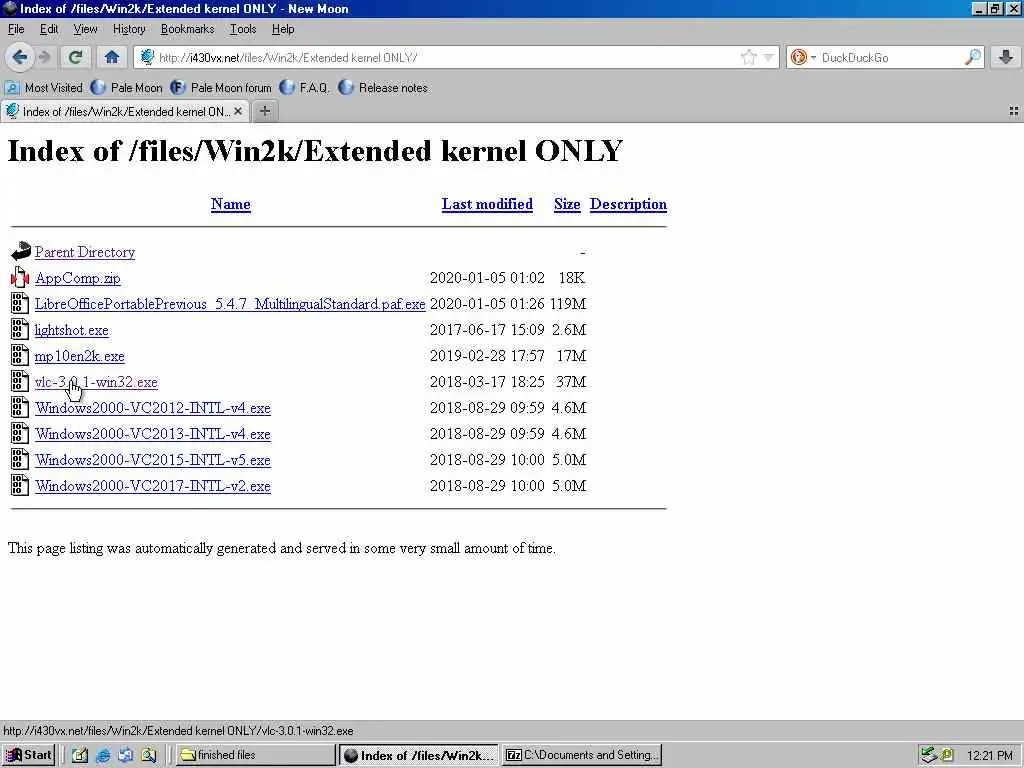
Task: Click the first green system tray icon
Action: 929,756
